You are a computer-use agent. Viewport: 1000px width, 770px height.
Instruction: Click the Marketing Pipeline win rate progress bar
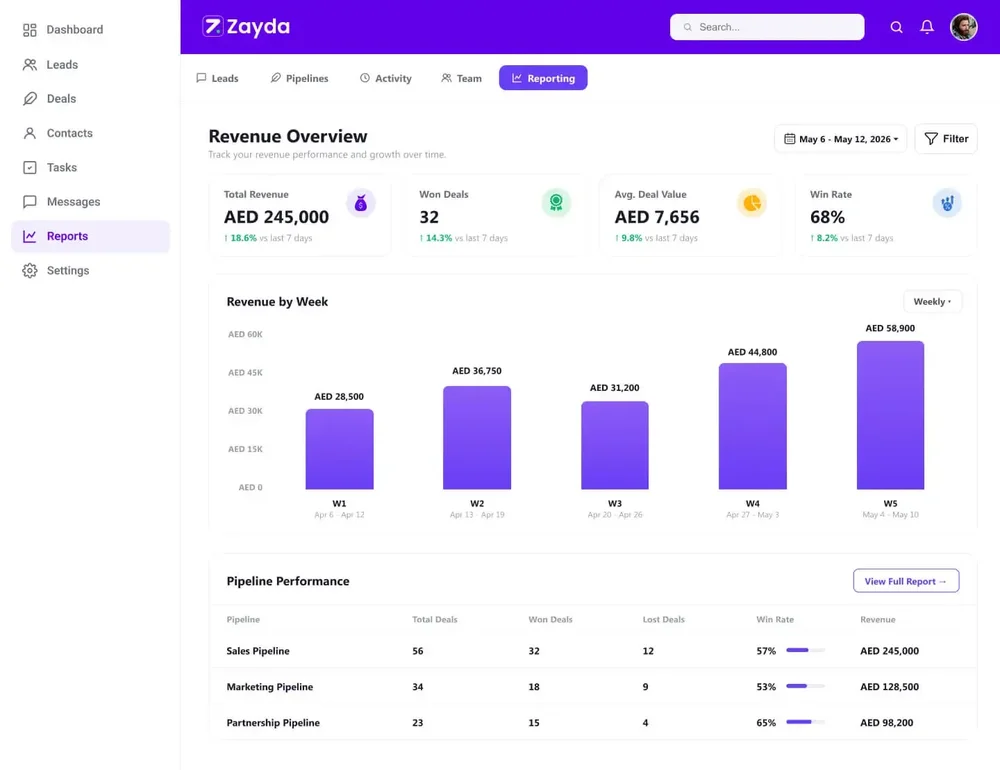pos(805,686)
